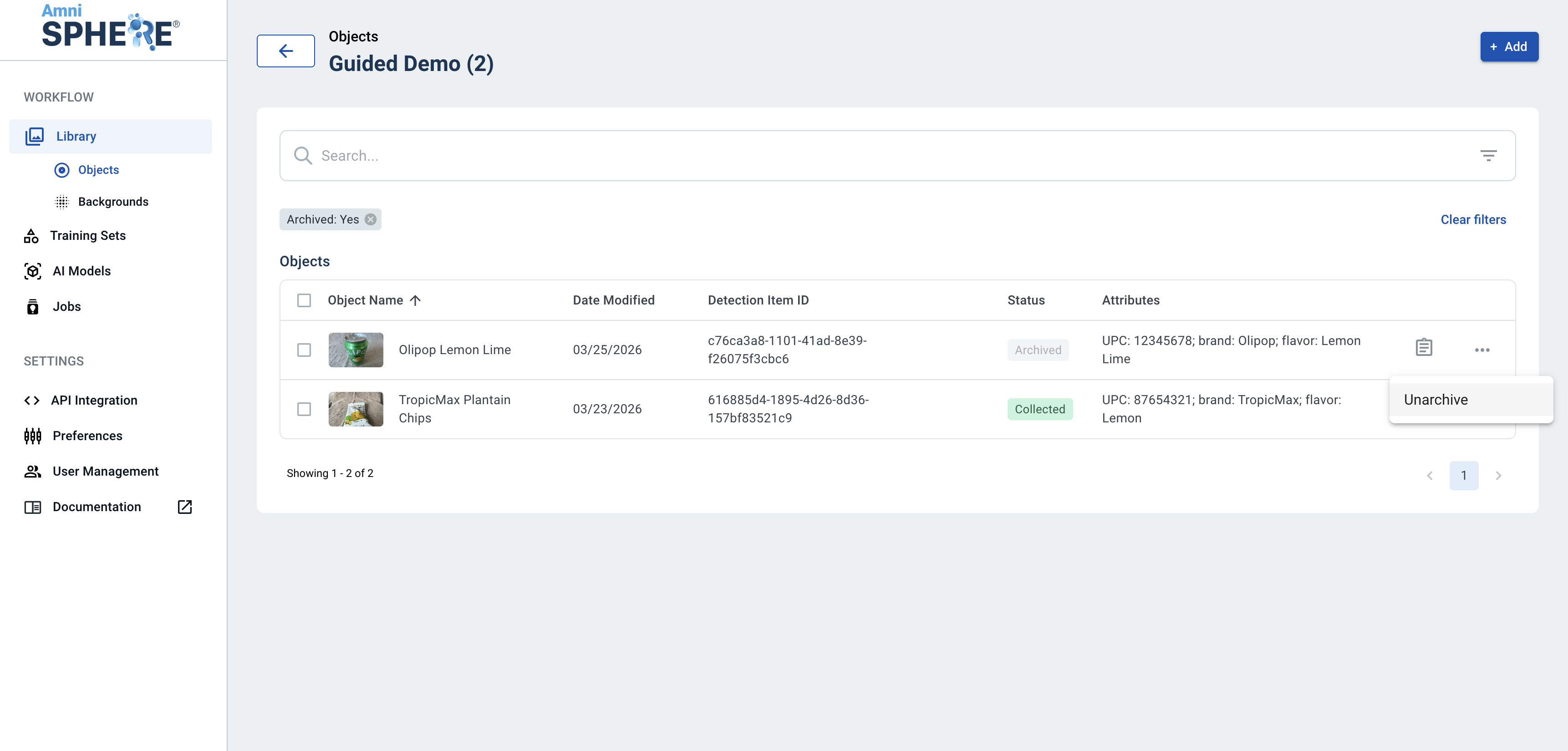1568x751 pixels.
Task: Open the filter options icon in search bar
Action: 1488,156
